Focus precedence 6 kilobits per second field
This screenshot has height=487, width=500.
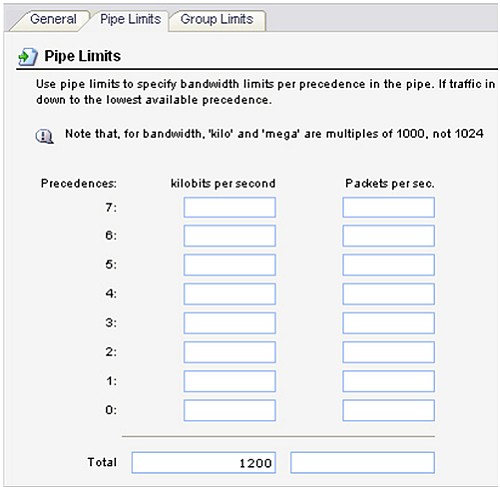[x=230, y=236]
